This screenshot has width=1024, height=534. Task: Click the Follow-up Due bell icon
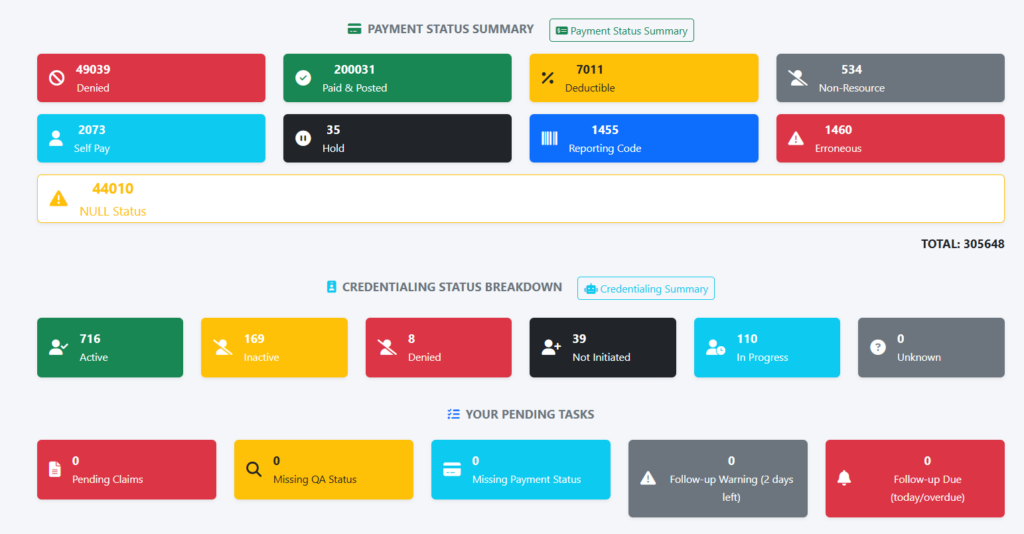(844, 478)
